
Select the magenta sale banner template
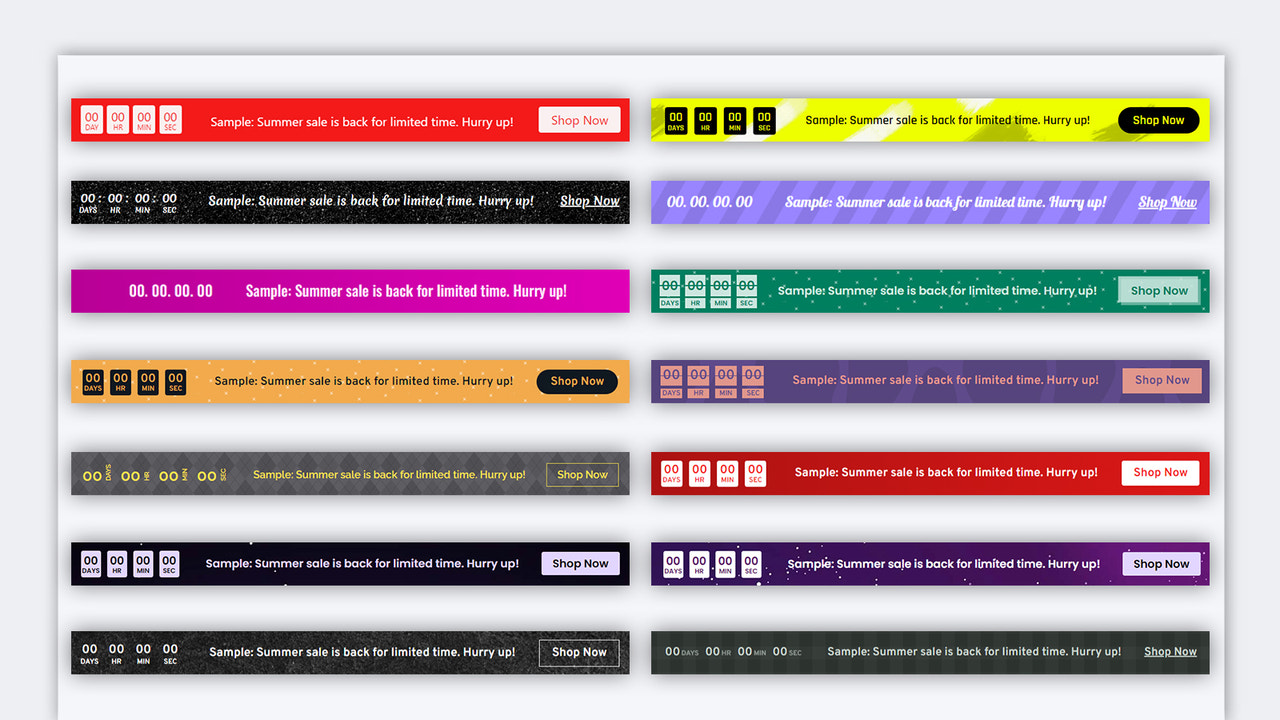point(350,291)
